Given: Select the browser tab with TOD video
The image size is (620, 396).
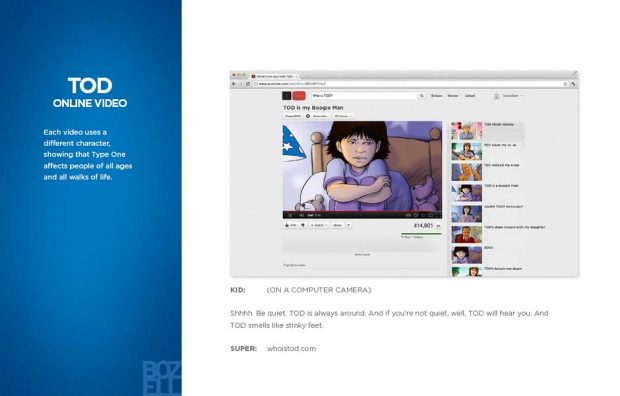Looking at the screenshot, I should pos(275,76).
